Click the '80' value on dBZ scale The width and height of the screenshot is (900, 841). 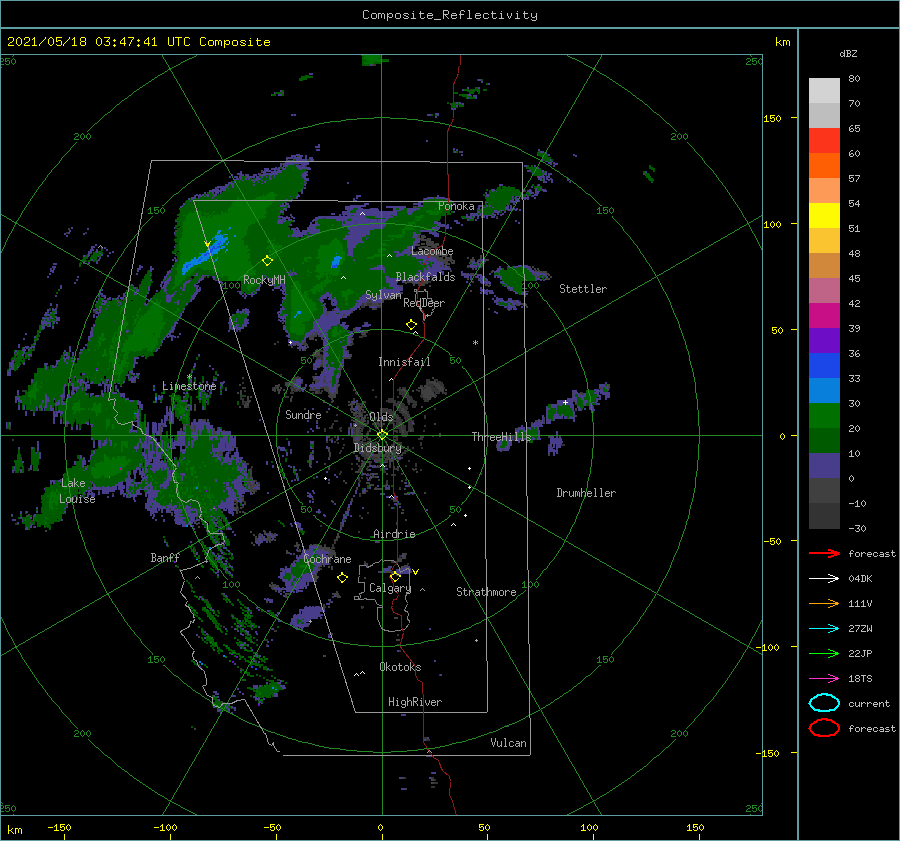coord(854,79)
